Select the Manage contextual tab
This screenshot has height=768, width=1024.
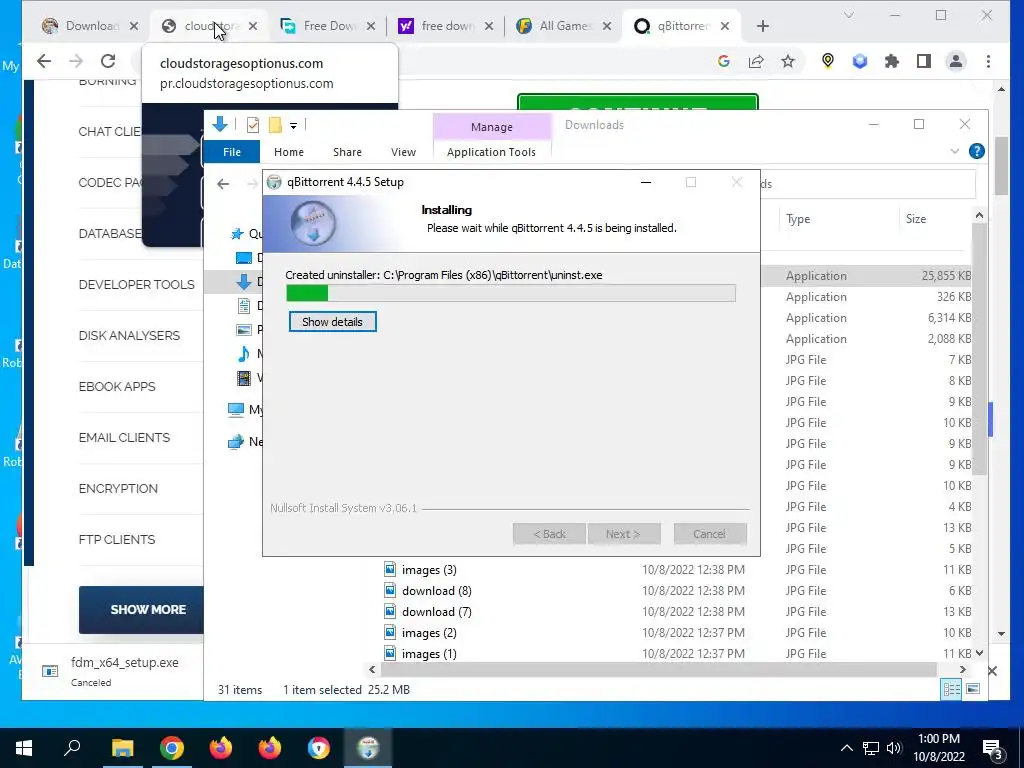click(x=492, y=127)
